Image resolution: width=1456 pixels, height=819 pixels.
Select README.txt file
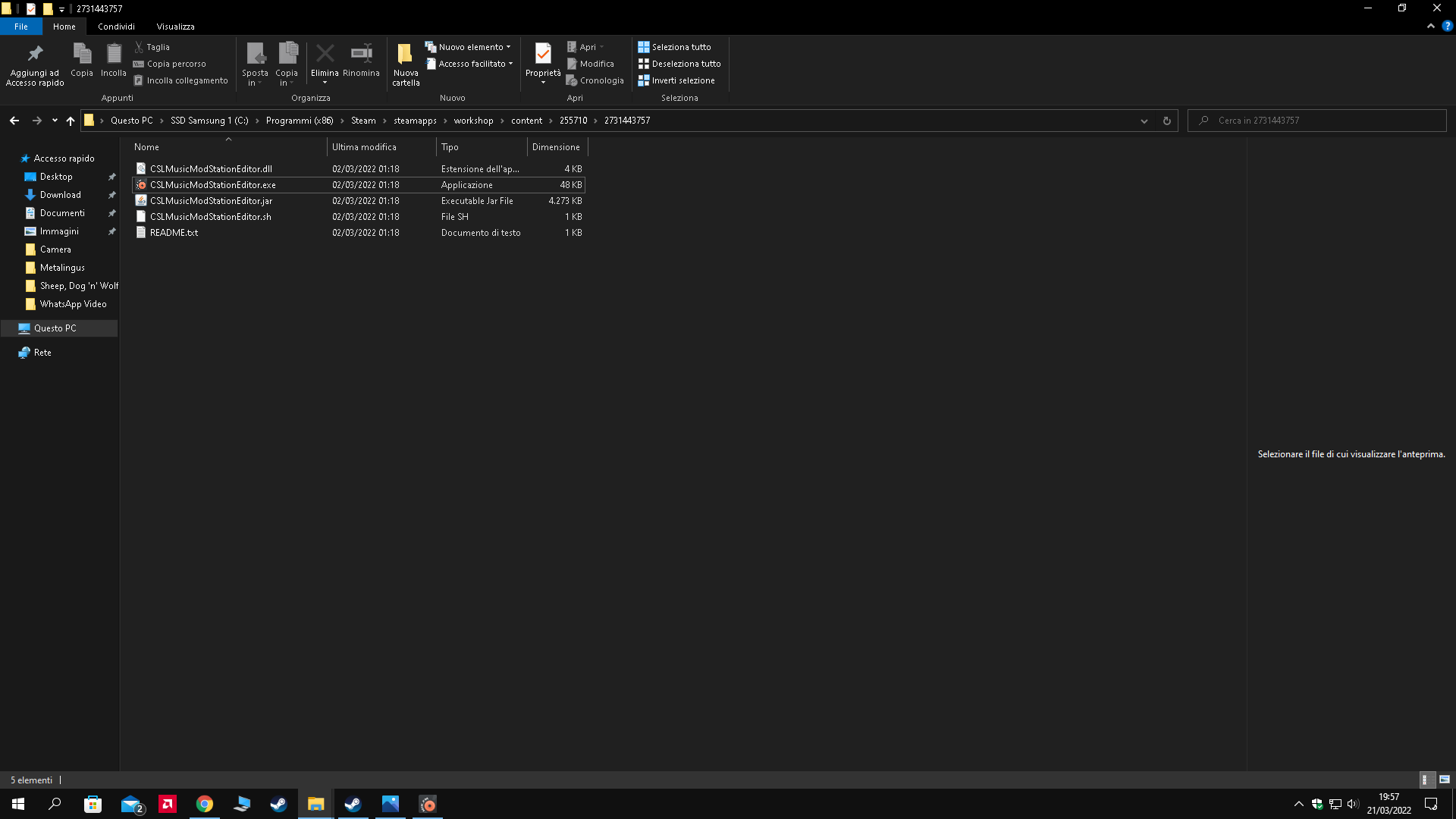(358, 233)
